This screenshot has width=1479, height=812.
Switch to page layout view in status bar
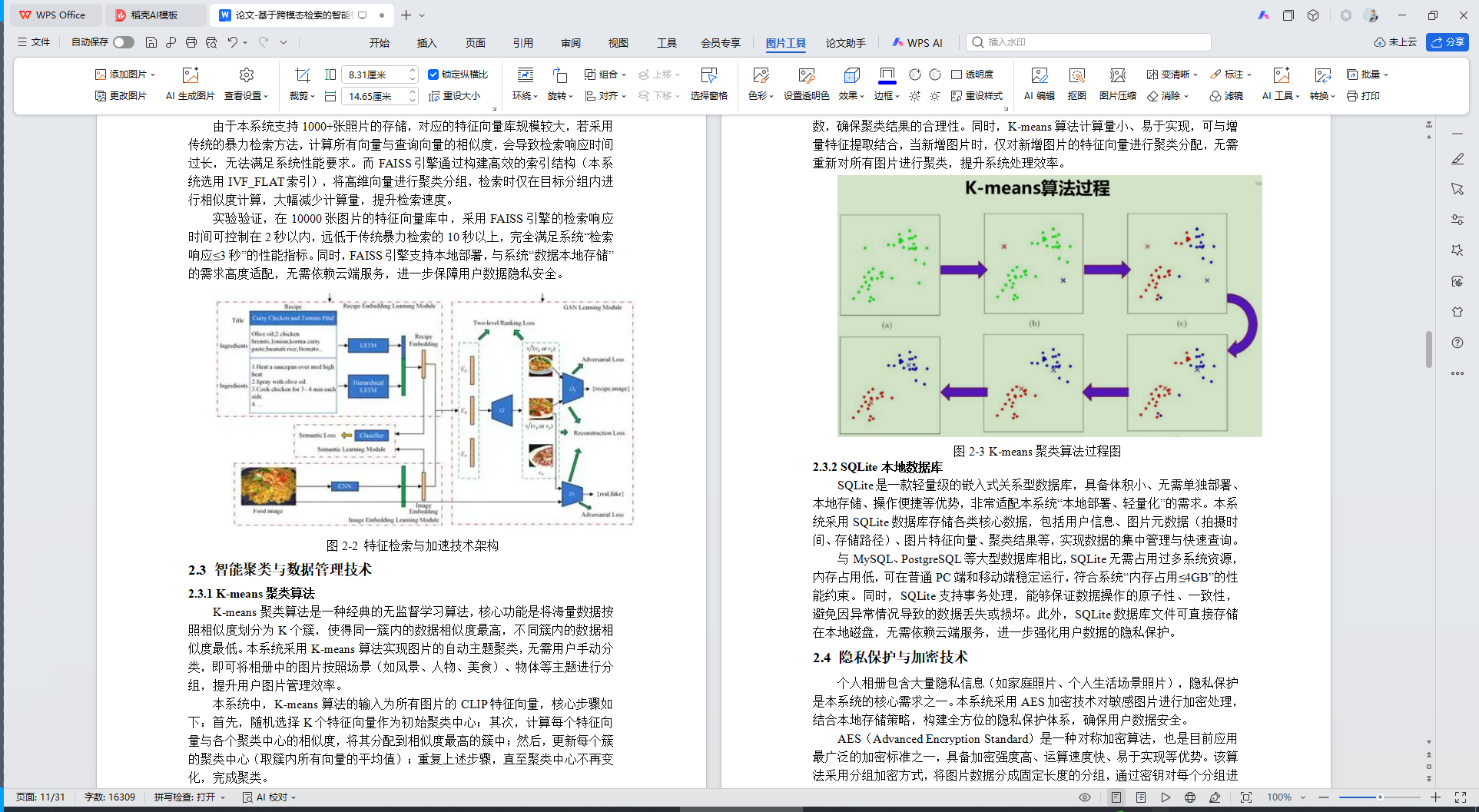(1116, 797)
